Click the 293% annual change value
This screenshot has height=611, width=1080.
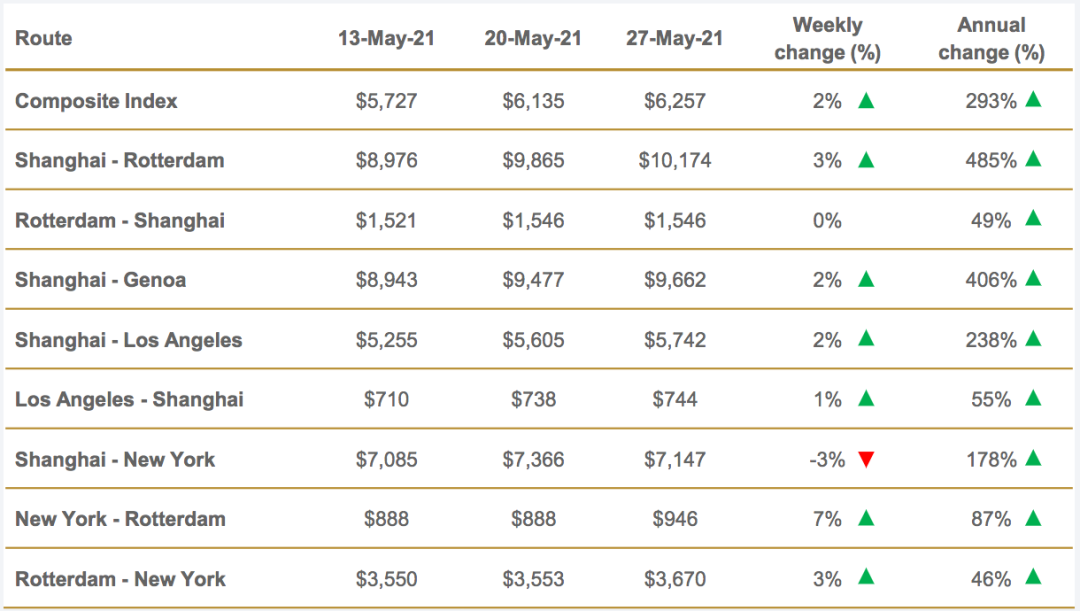click(x=991, y=101)
